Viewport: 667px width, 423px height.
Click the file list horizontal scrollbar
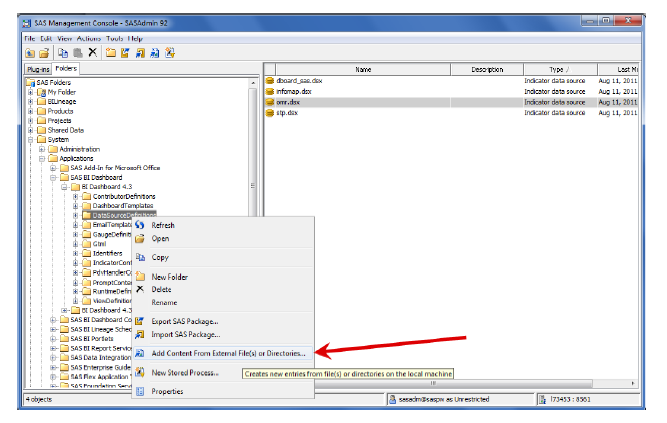[433, 383]
